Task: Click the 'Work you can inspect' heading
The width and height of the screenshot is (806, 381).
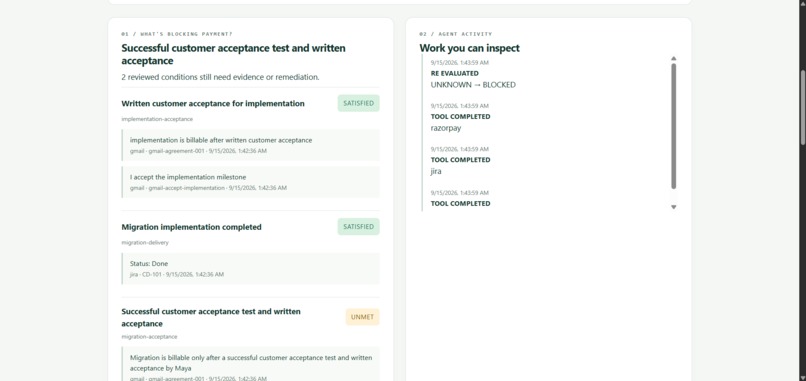Action: (469, 48)
